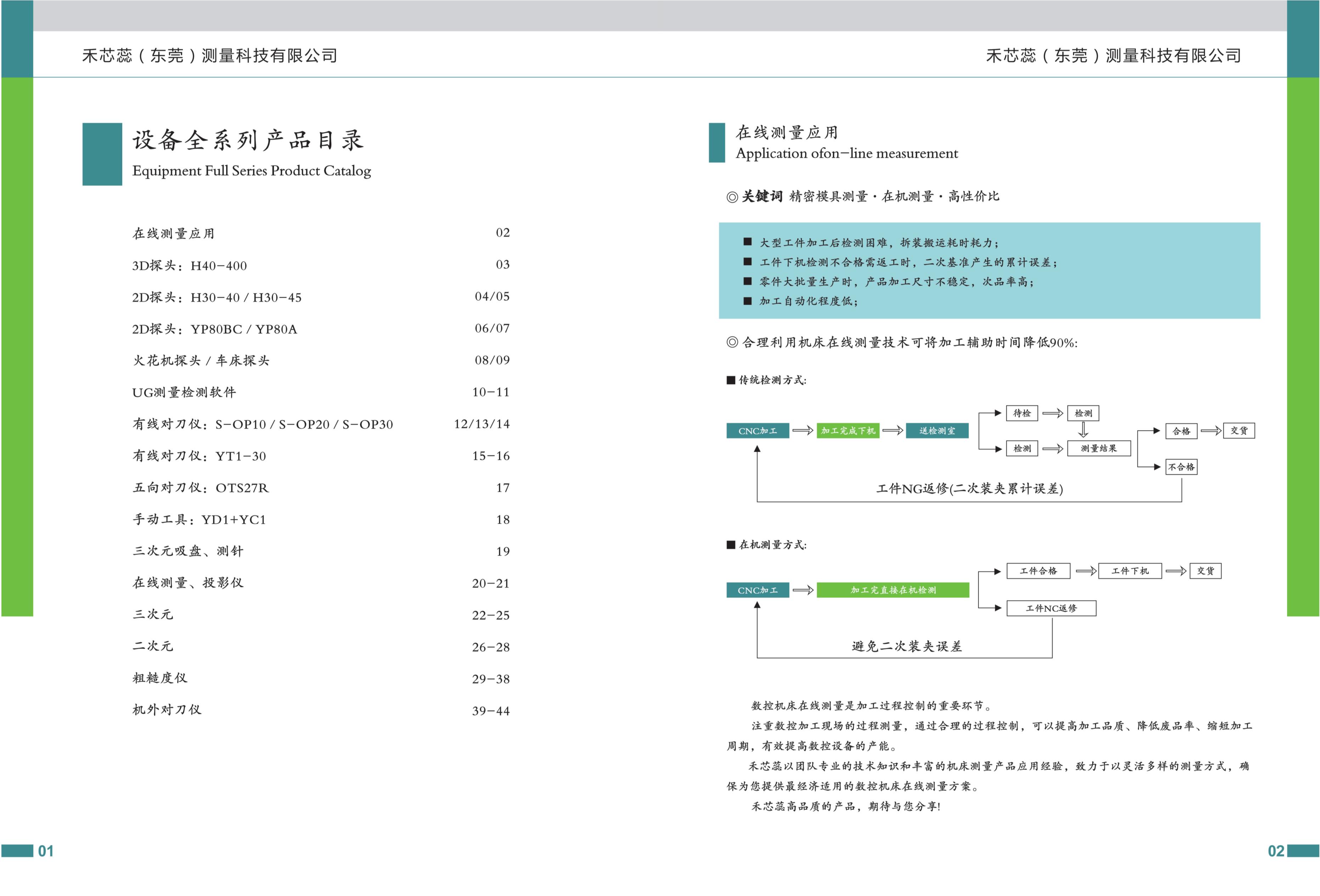
Task: Click the 在线测量应用 catalog entry
Action: pos(173,233)
